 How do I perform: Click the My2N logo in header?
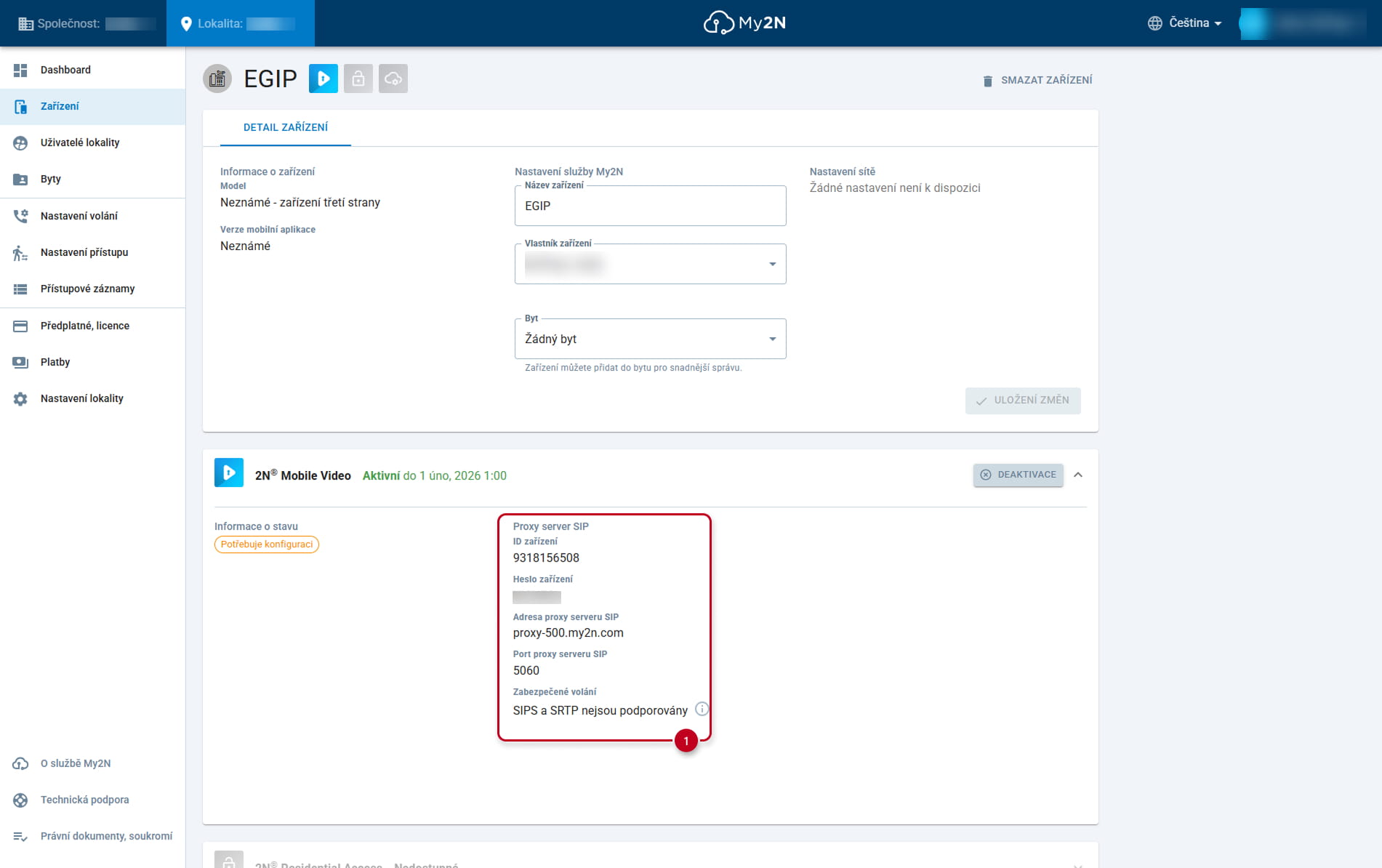pos(744,23)
